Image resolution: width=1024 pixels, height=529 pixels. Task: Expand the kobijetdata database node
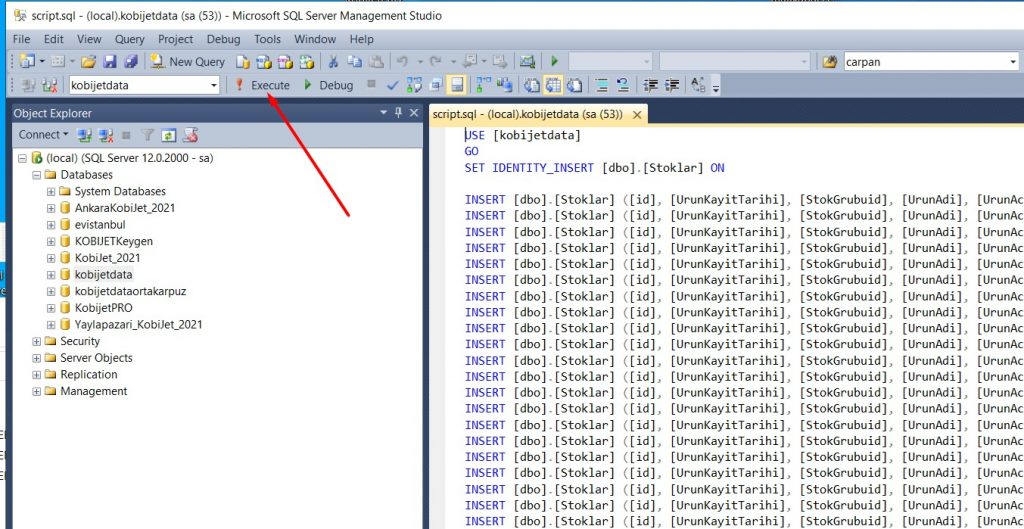click(x=51, y=275)
